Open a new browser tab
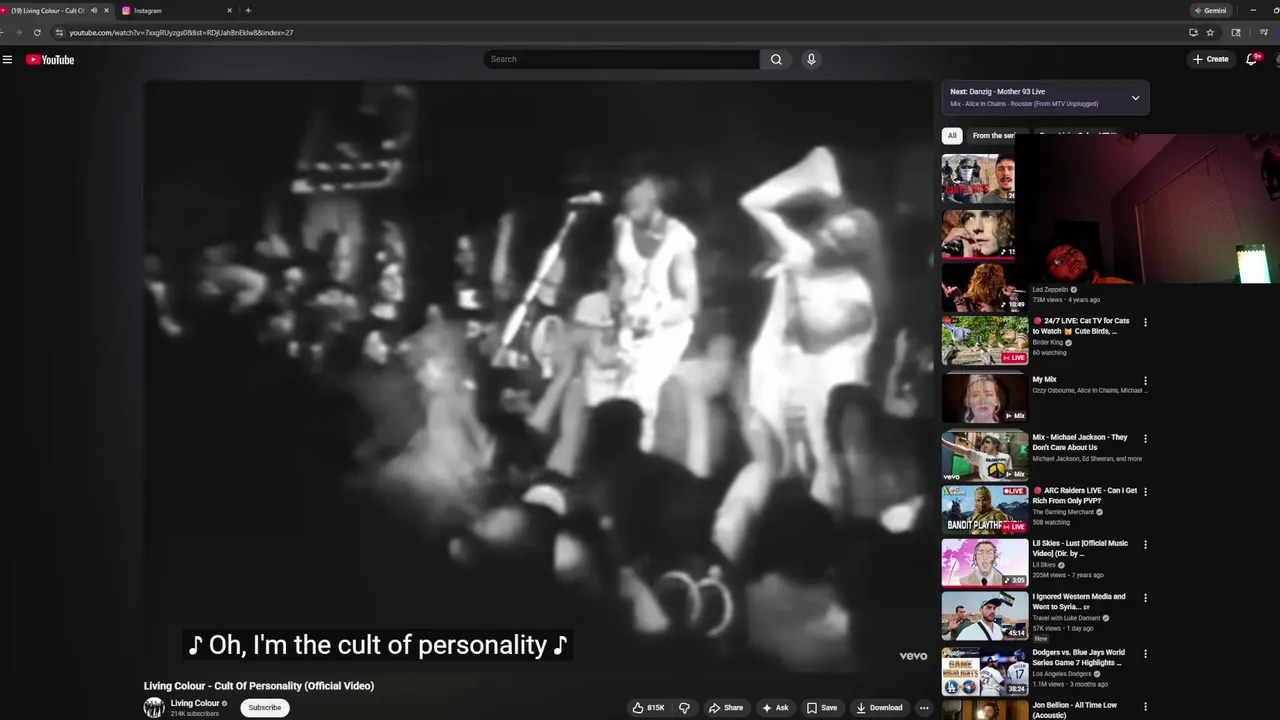1280x720 pixels. click(x=248, y=10)
